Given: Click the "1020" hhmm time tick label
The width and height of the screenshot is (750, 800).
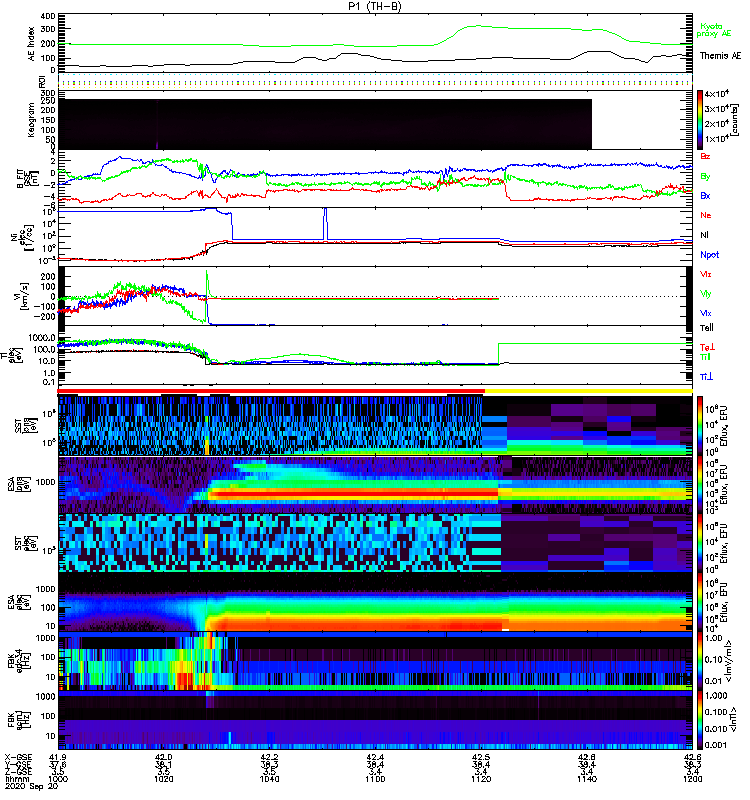Looking at the screenshot, I should pos(164,779).
